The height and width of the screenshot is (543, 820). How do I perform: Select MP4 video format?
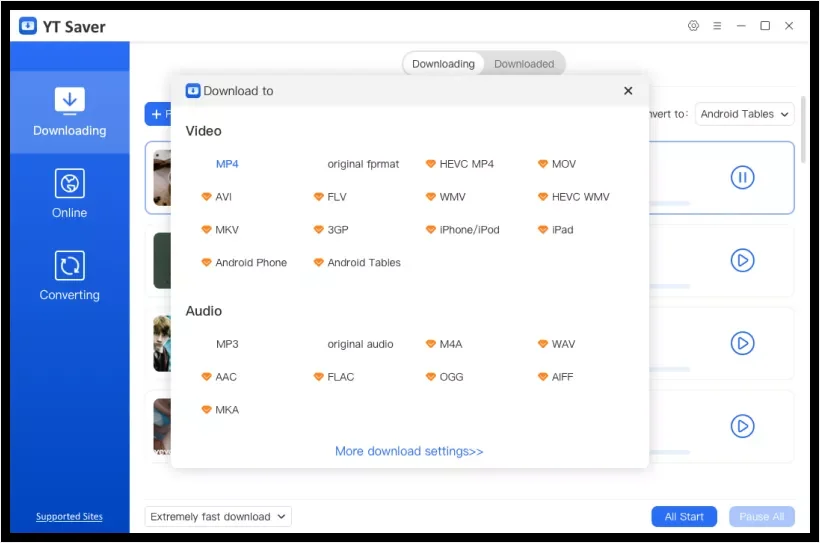click(227, 164)
